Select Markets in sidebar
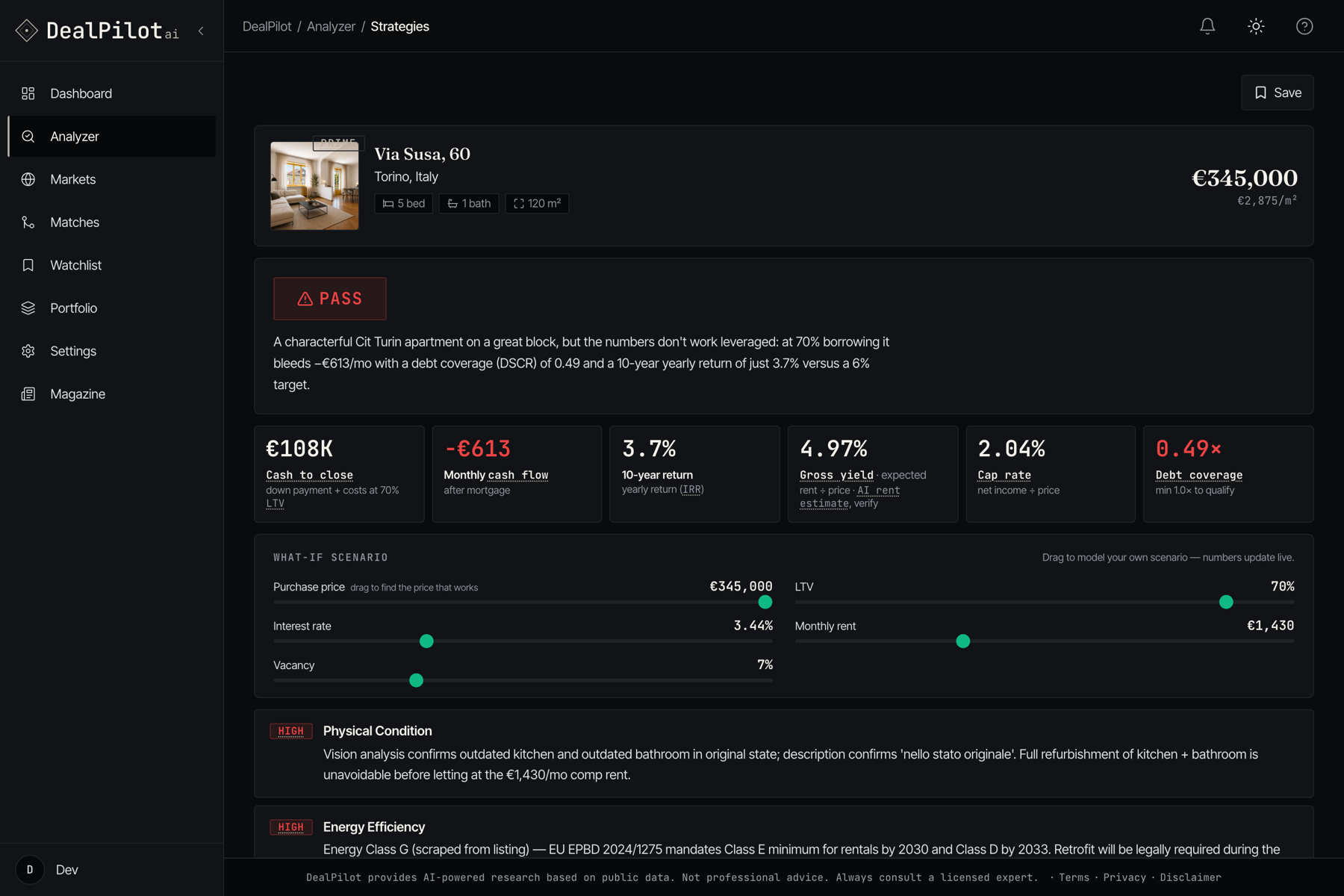Screen dimensions: 1344x896 [112, 179]
